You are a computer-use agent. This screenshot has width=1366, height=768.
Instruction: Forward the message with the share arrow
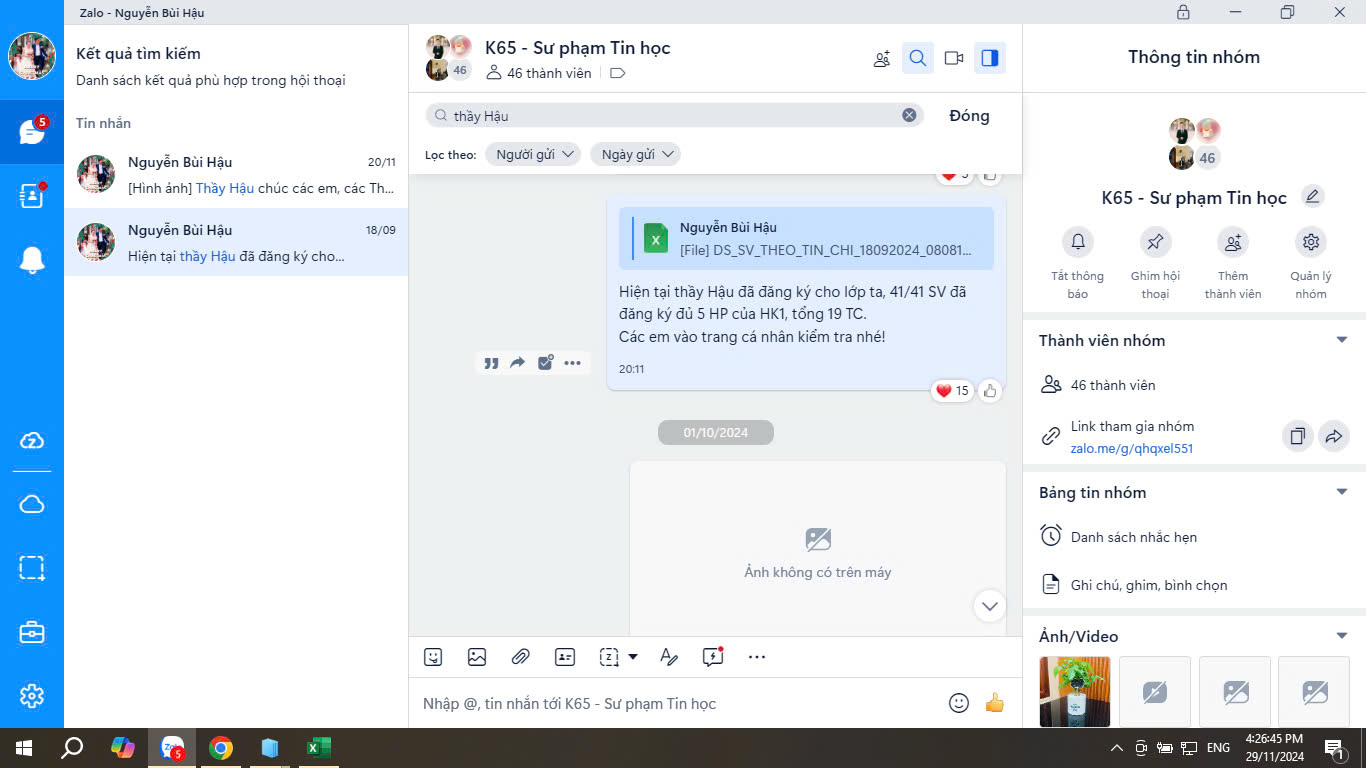pos(518,363)
